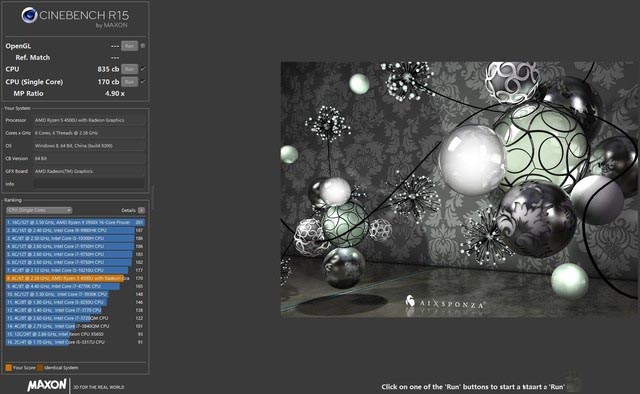Run the OpenGL benchmark test

coord(129,46)
